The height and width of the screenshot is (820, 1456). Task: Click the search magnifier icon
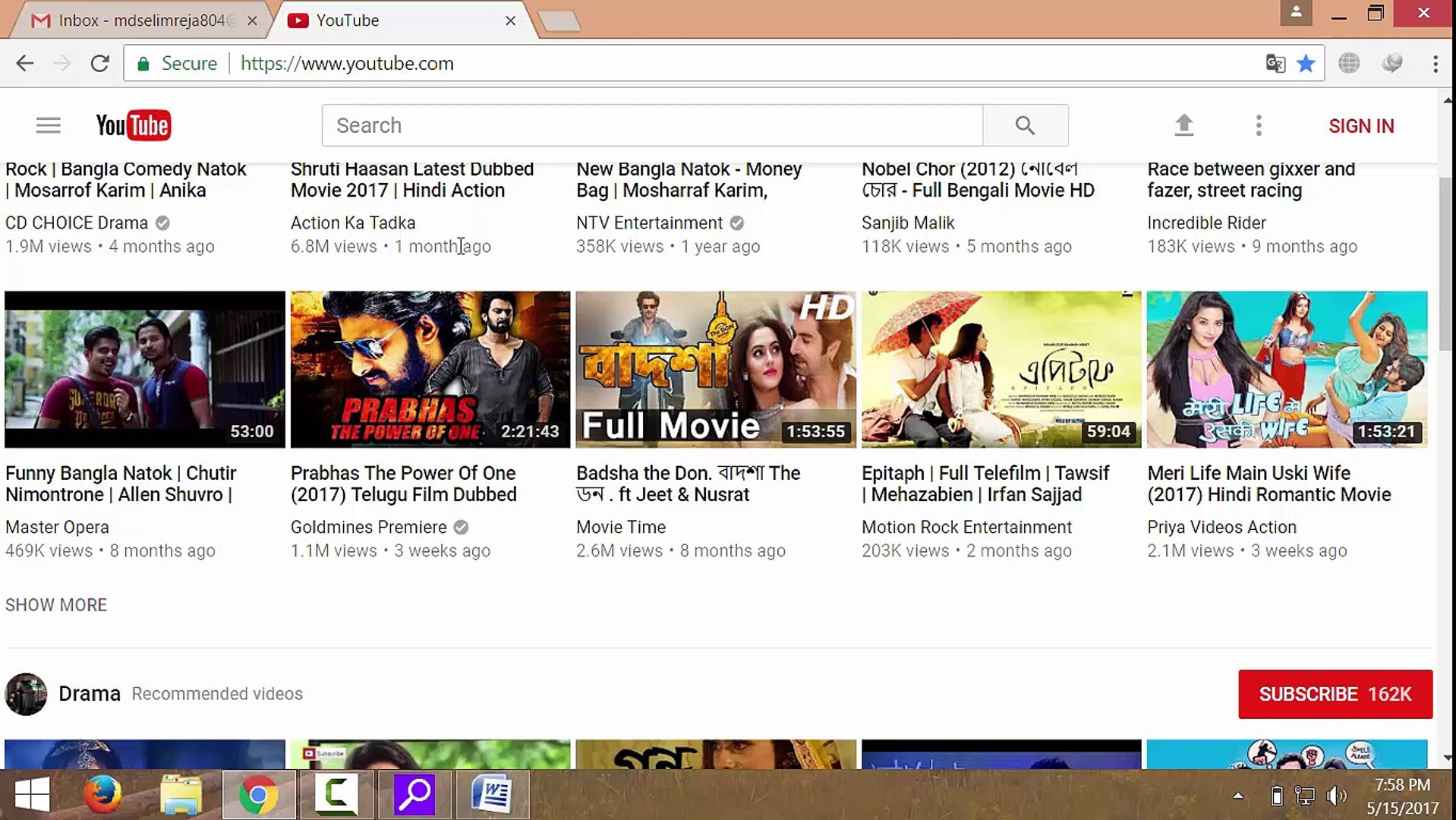1025,125
